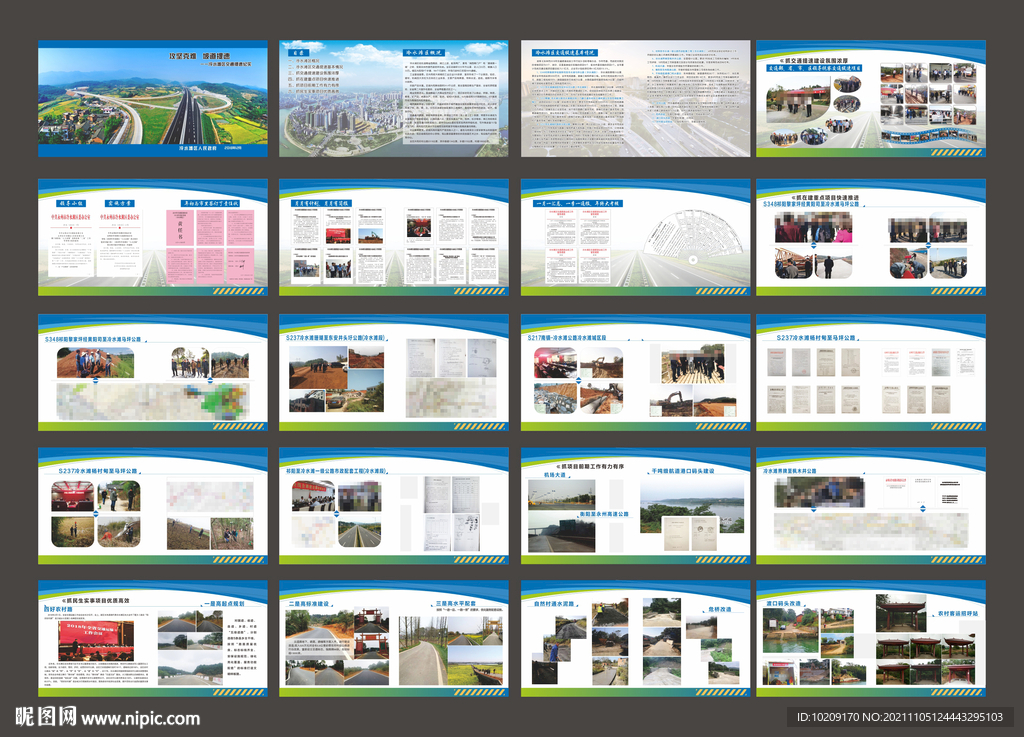Image resolution: width=1024 pixels, height=737 pixels.
Task: Click the 渡口码头改造 label
Action: [783, 604]
